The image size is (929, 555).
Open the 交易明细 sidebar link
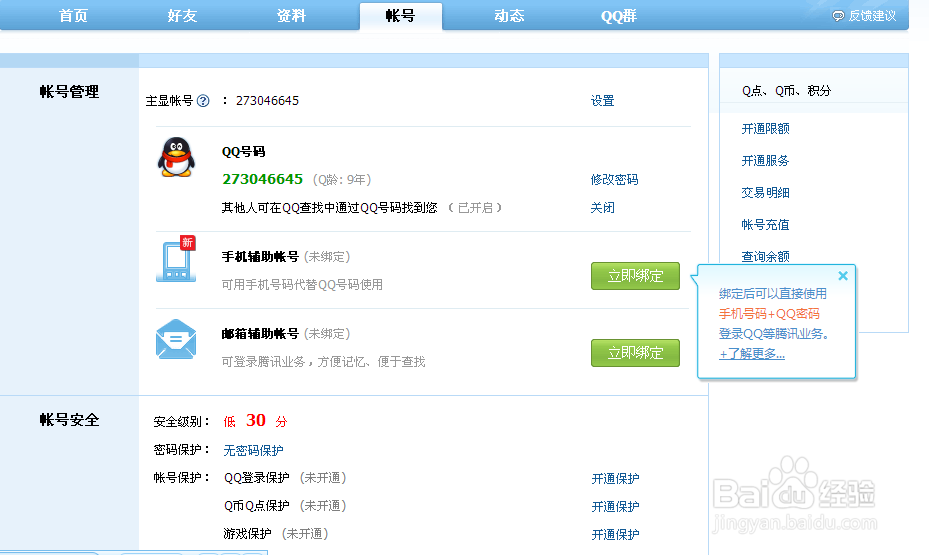click(x=765, y=193)
